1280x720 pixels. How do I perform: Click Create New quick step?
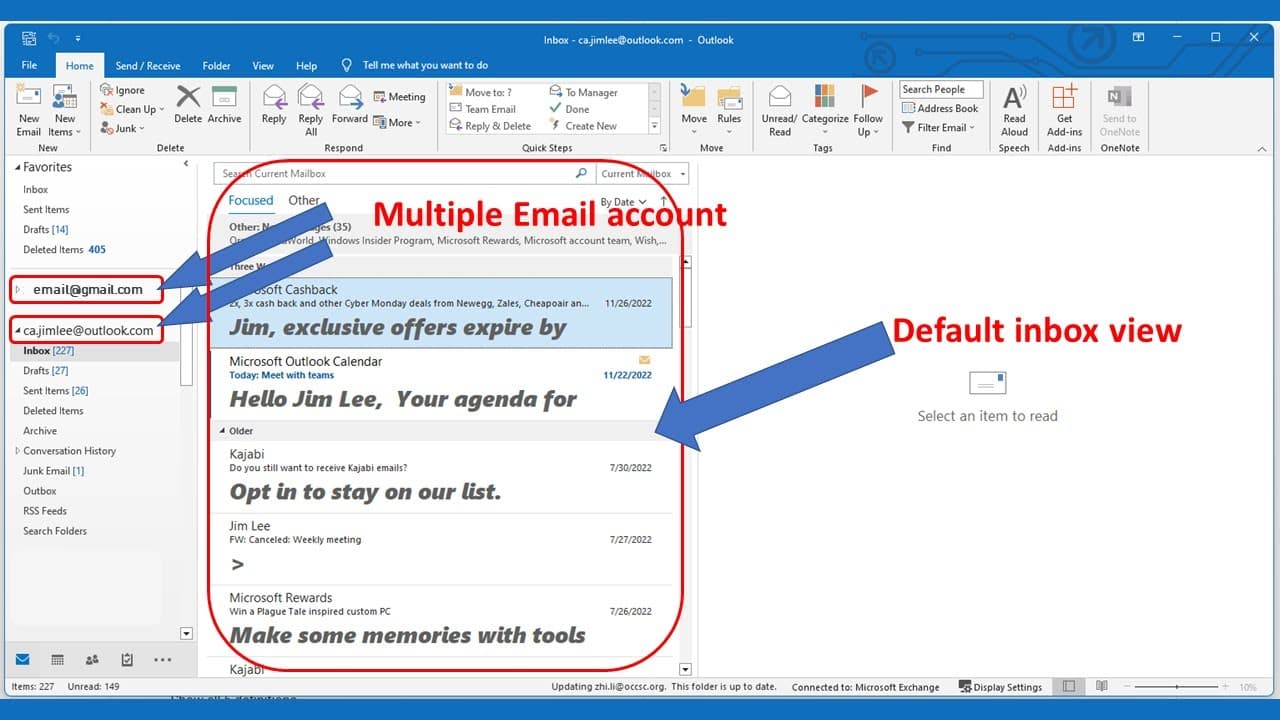pyautogui.click(x=583, y=126)
